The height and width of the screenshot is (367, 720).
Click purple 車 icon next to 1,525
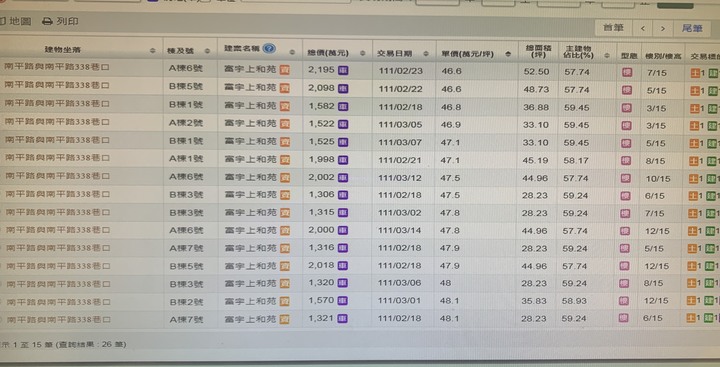click(343, 142)
